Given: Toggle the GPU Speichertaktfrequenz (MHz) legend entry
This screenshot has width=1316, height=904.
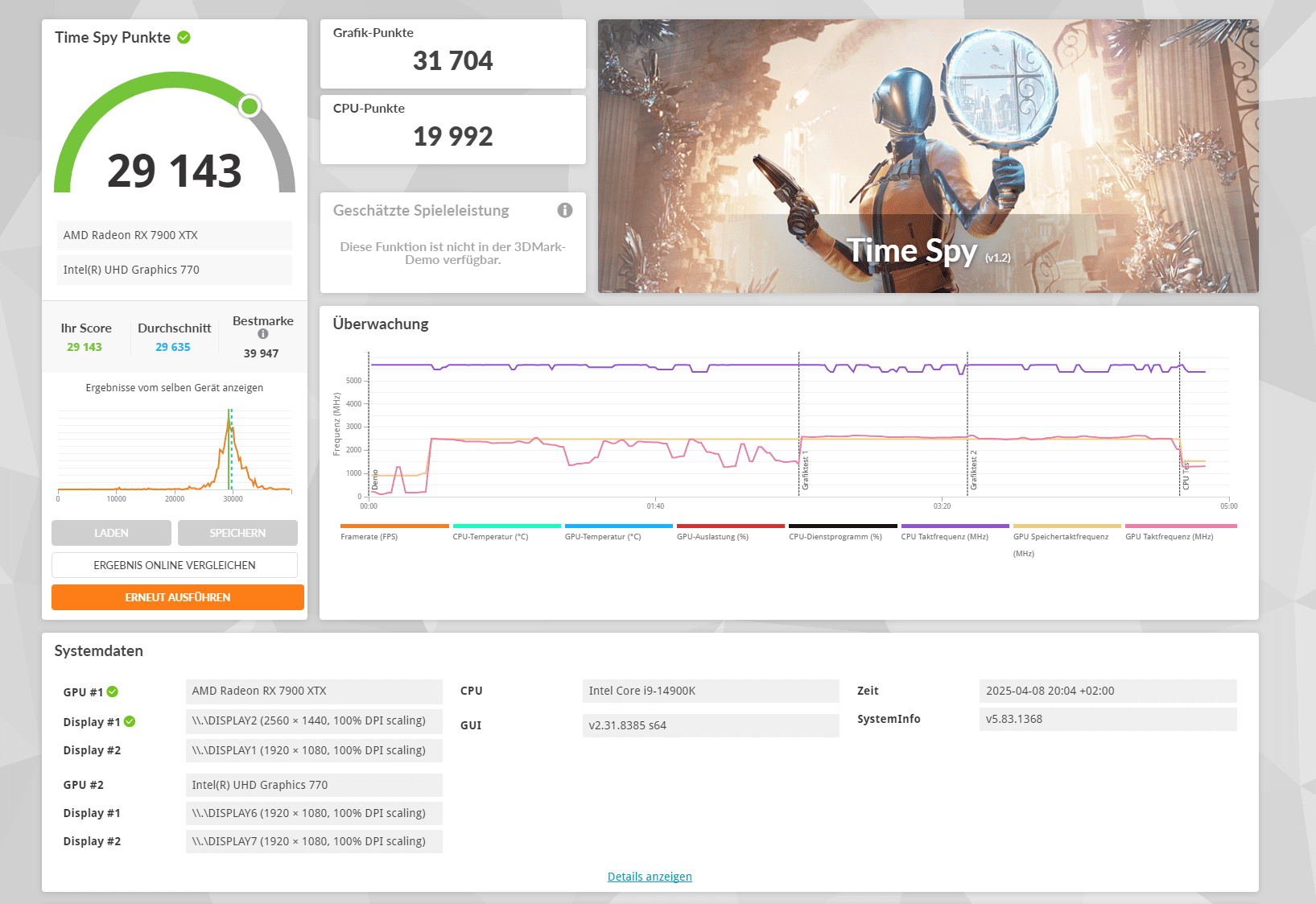Looking at the screenshot, I should (x=1067, y=541).
